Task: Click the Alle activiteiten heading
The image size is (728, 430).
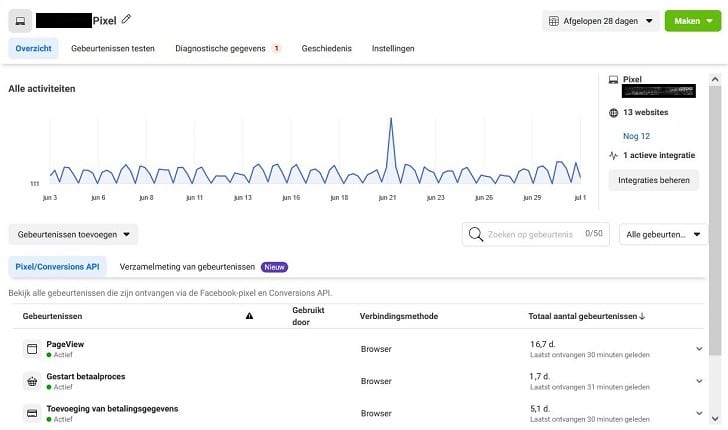Action: tap(42, 89)
